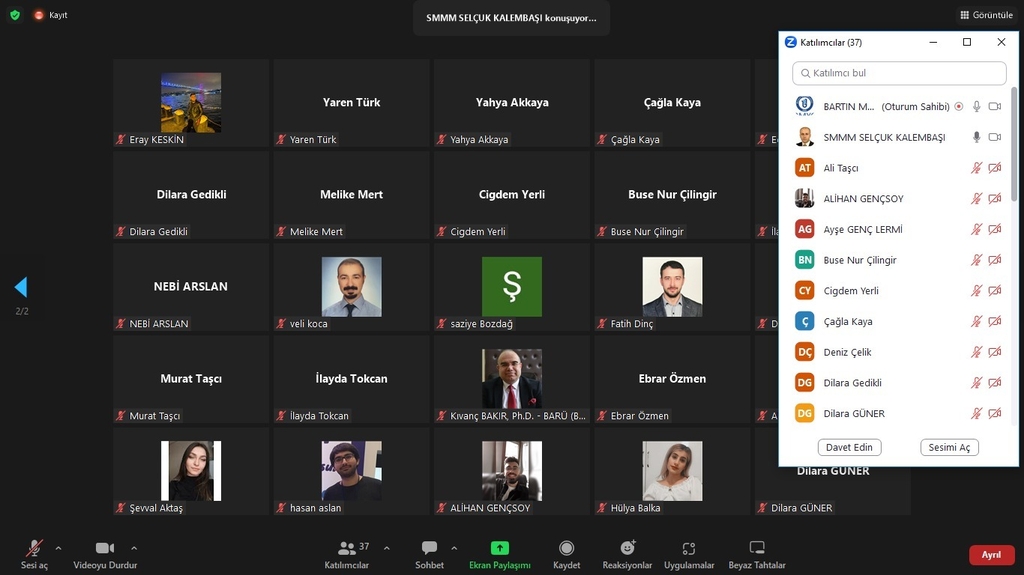Click the participants panel scrollbar
This screenshot has height=575, width=1024.
click(1014, 143)
